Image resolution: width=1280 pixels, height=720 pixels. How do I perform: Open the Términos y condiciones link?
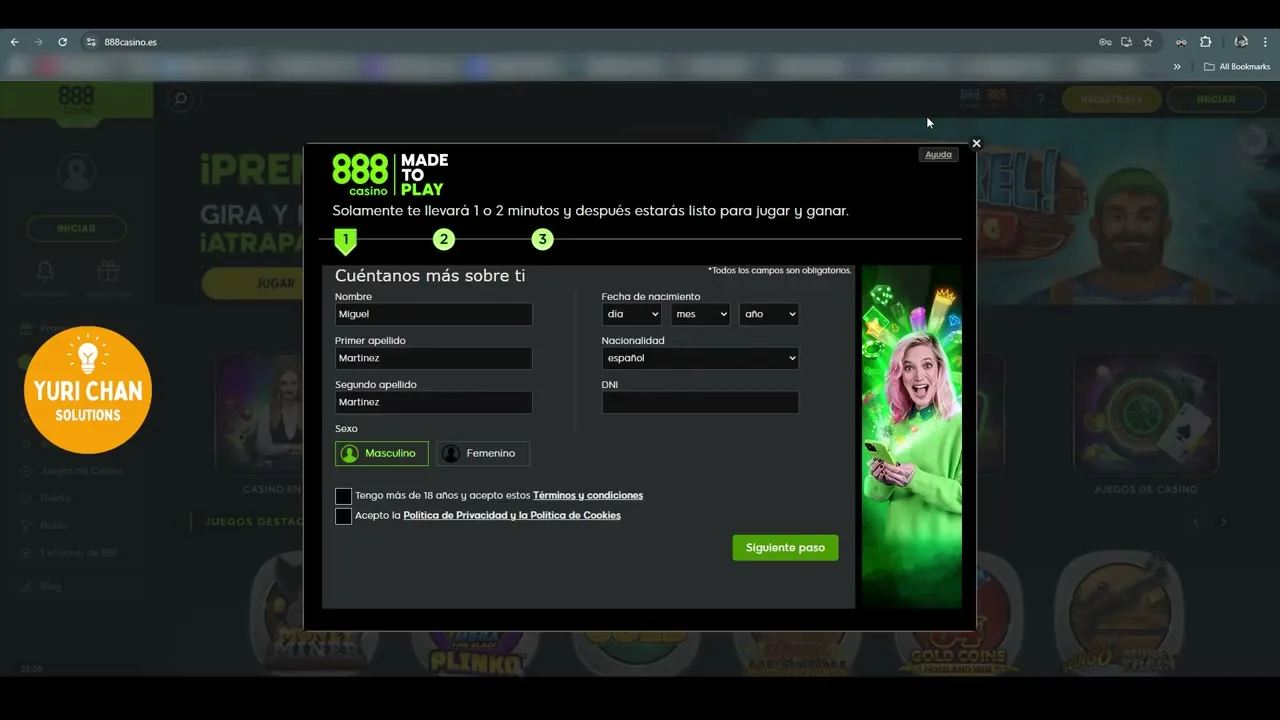(588, 495)
